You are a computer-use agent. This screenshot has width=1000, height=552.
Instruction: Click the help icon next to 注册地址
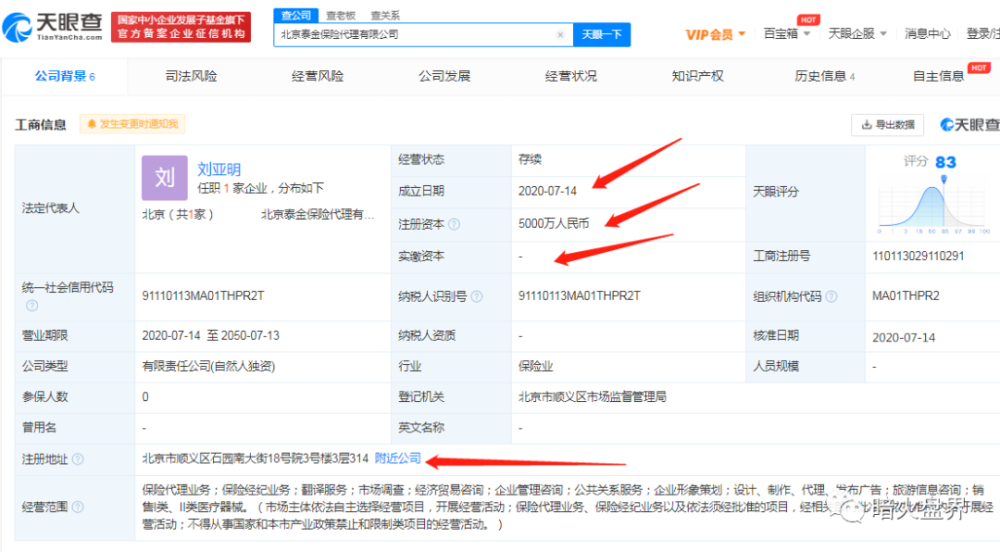pos(78,459)
